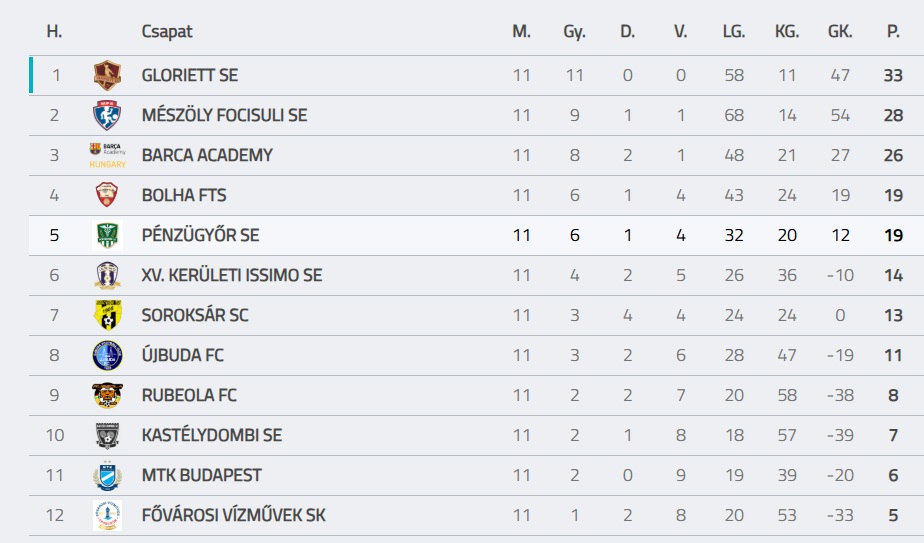The image size is (924, 543).
Task: Click the XV. Kerületi Issimo SE badge
Action: pos(107,275)
